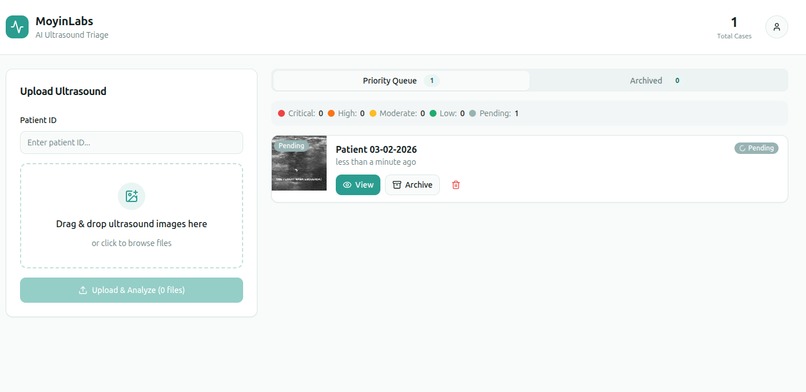Click Upload & Analyze button

(132, 290)
